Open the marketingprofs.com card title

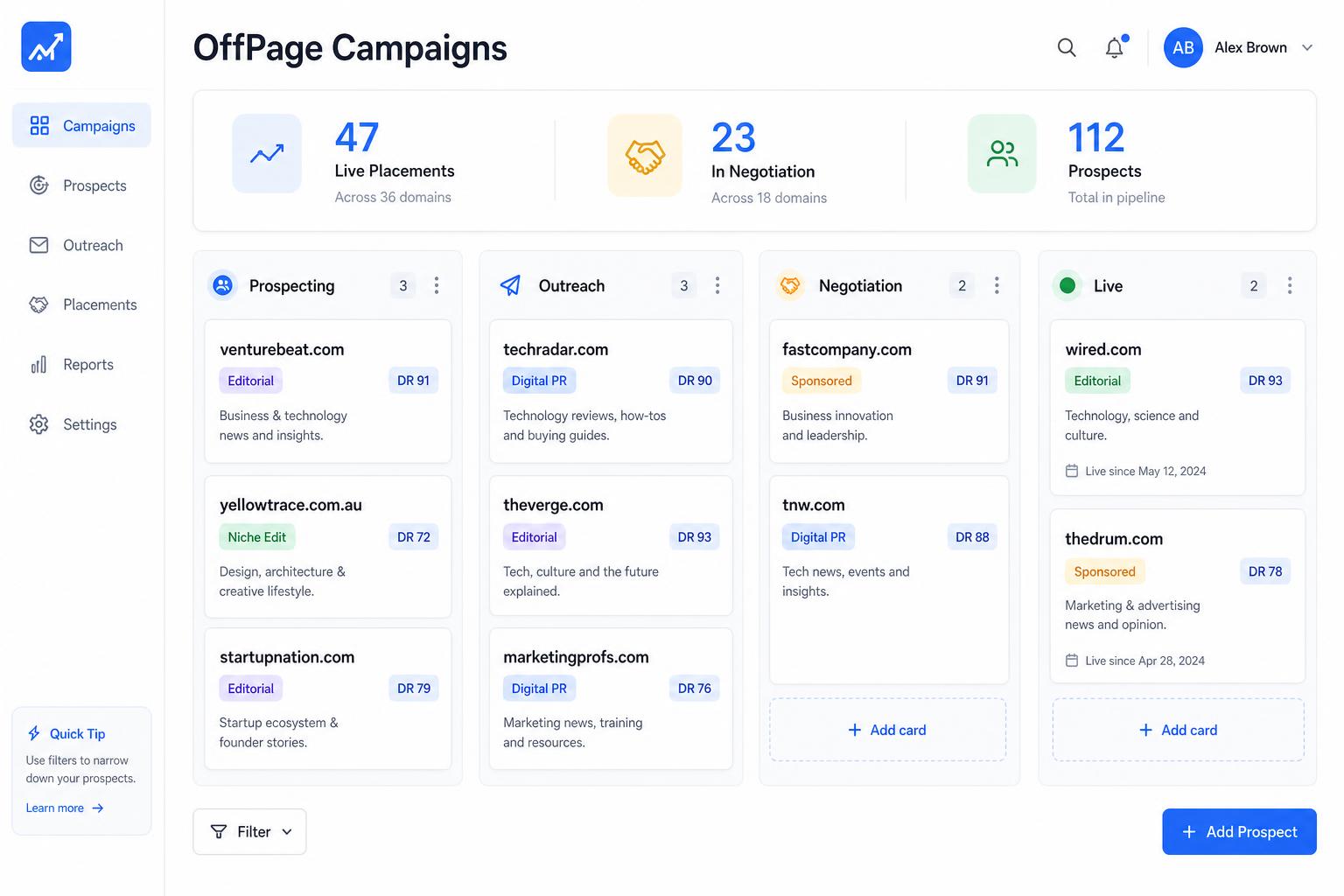click(576, 657)
